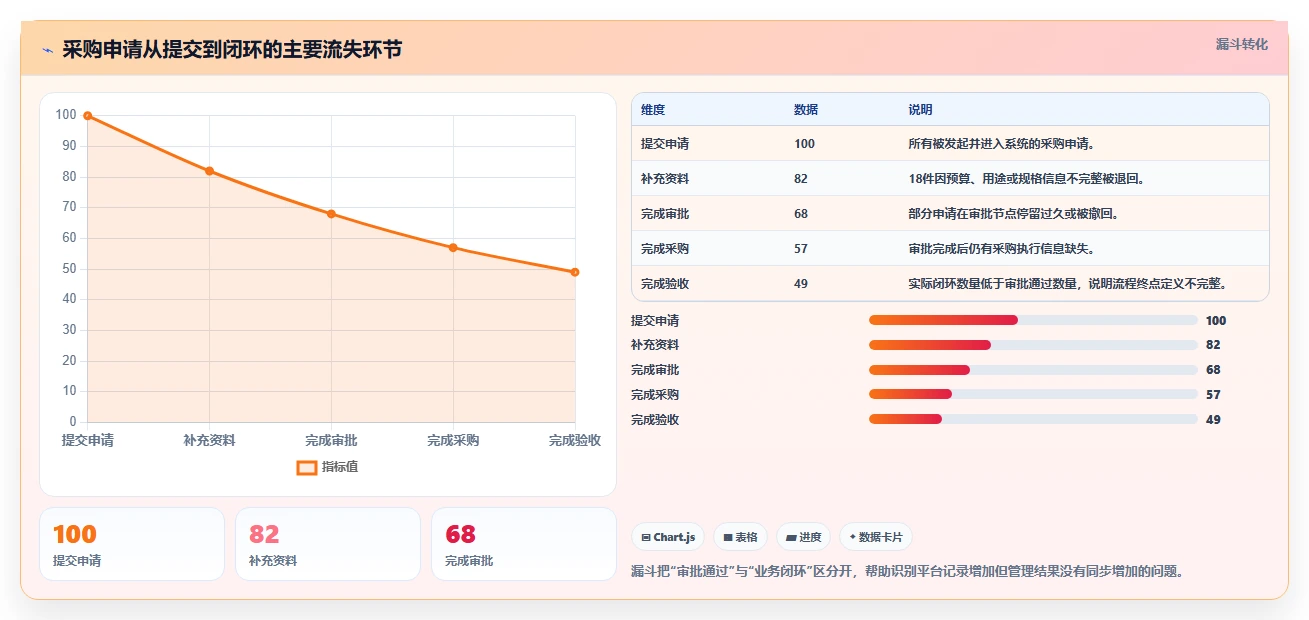Screen dimensions: 1309x620
Task: Click the 数据 column header in the table
Action: (x=806, y=109)
